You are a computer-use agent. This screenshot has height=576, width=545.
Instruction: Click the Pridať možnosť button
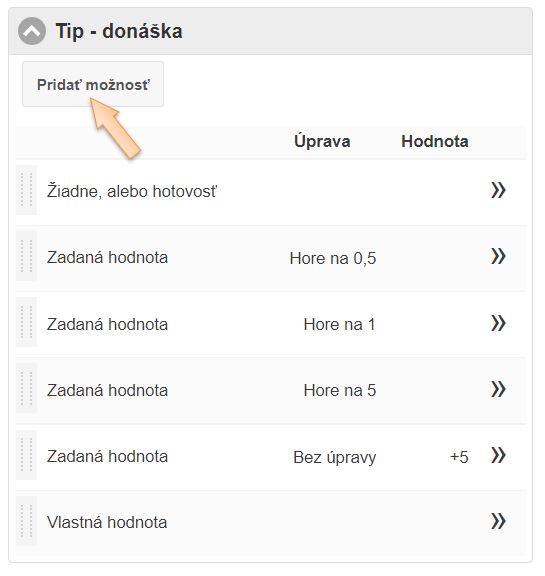[x=93, y=84]
